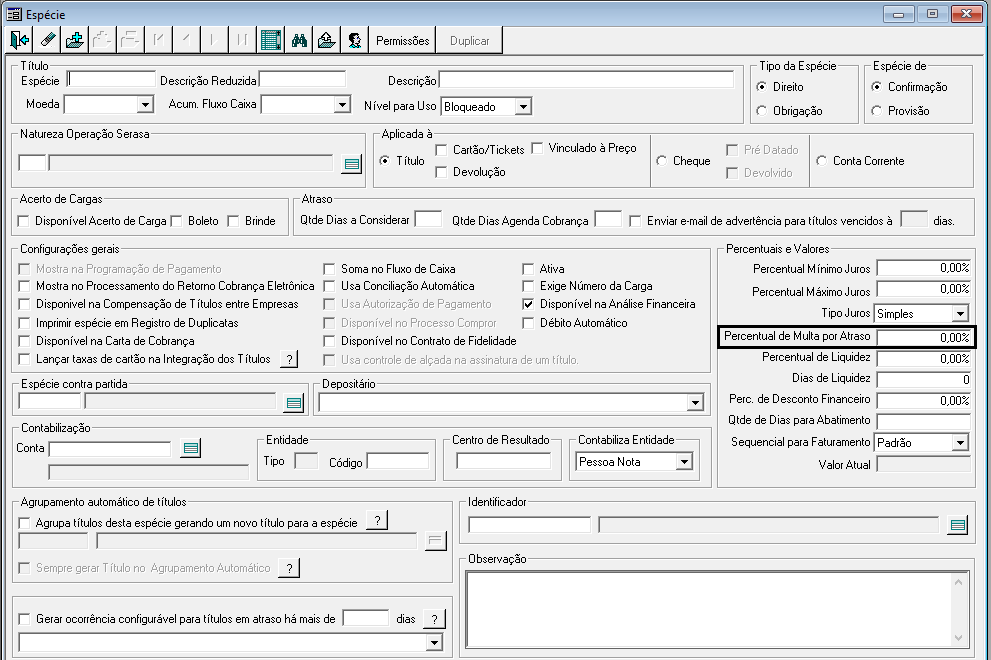
Task: Click help button beside Lançar taxas de cartão
Action: [289, 360]
